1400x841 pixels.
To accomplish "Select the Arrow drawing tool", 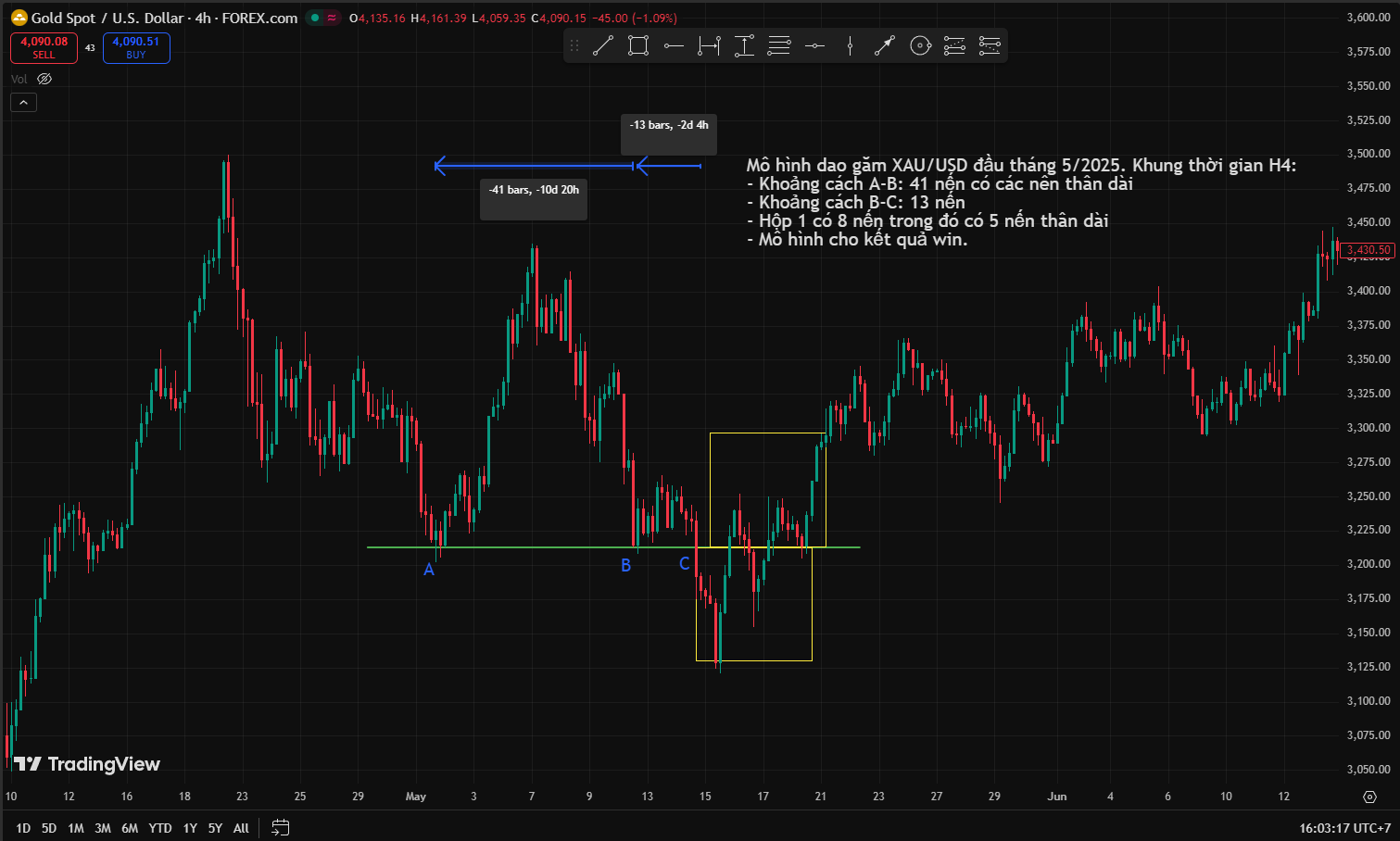I will [x=885, y=45].
